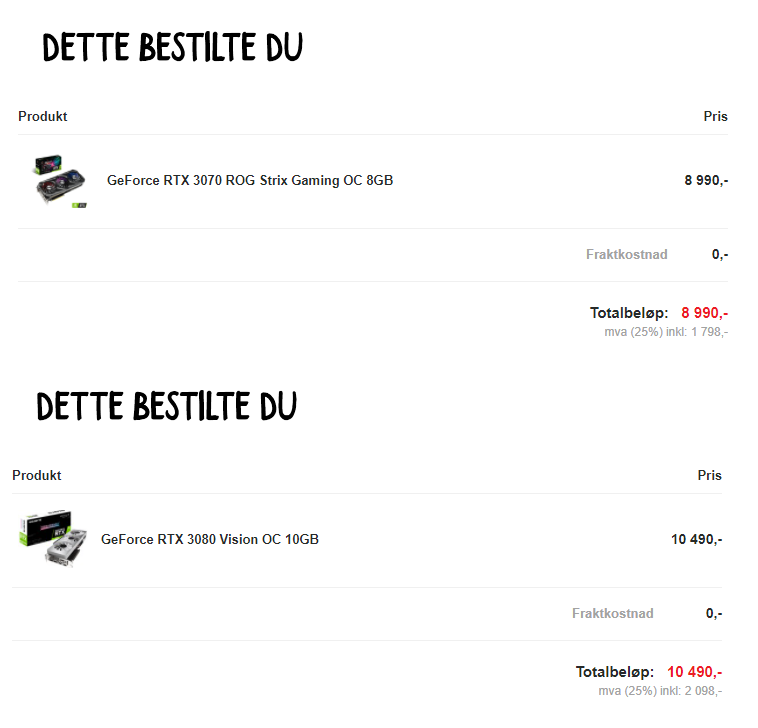This screenshot has width=758, height=728.
Task: Select the 8 990,- product price
Action: coord(706,180)
